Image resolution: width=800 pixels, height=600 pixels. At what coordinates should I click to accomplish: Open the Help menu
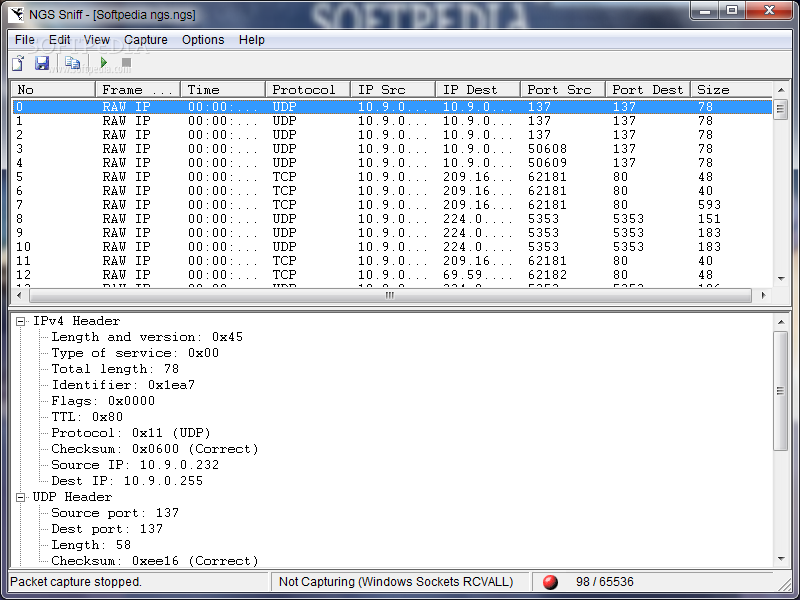coord(252,40)
